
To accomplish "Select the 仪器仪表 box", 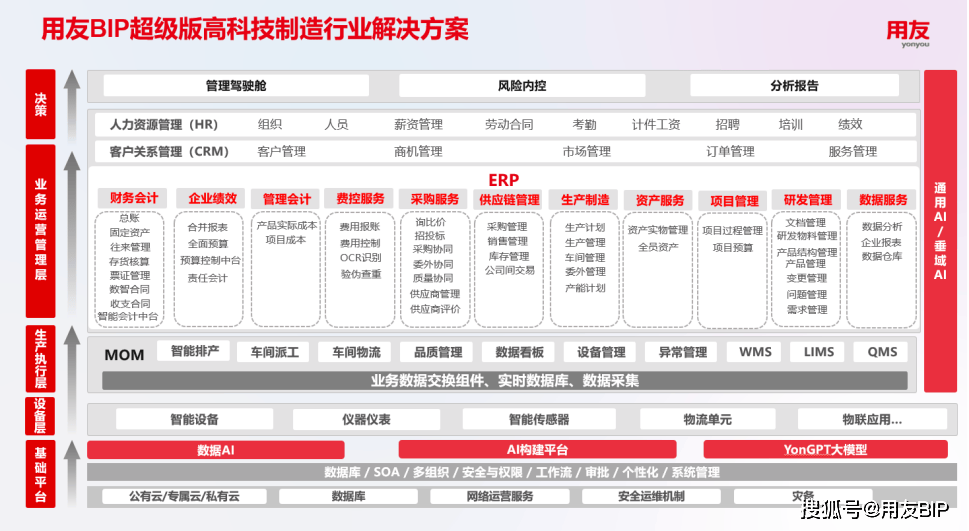I will pos(366,420).
